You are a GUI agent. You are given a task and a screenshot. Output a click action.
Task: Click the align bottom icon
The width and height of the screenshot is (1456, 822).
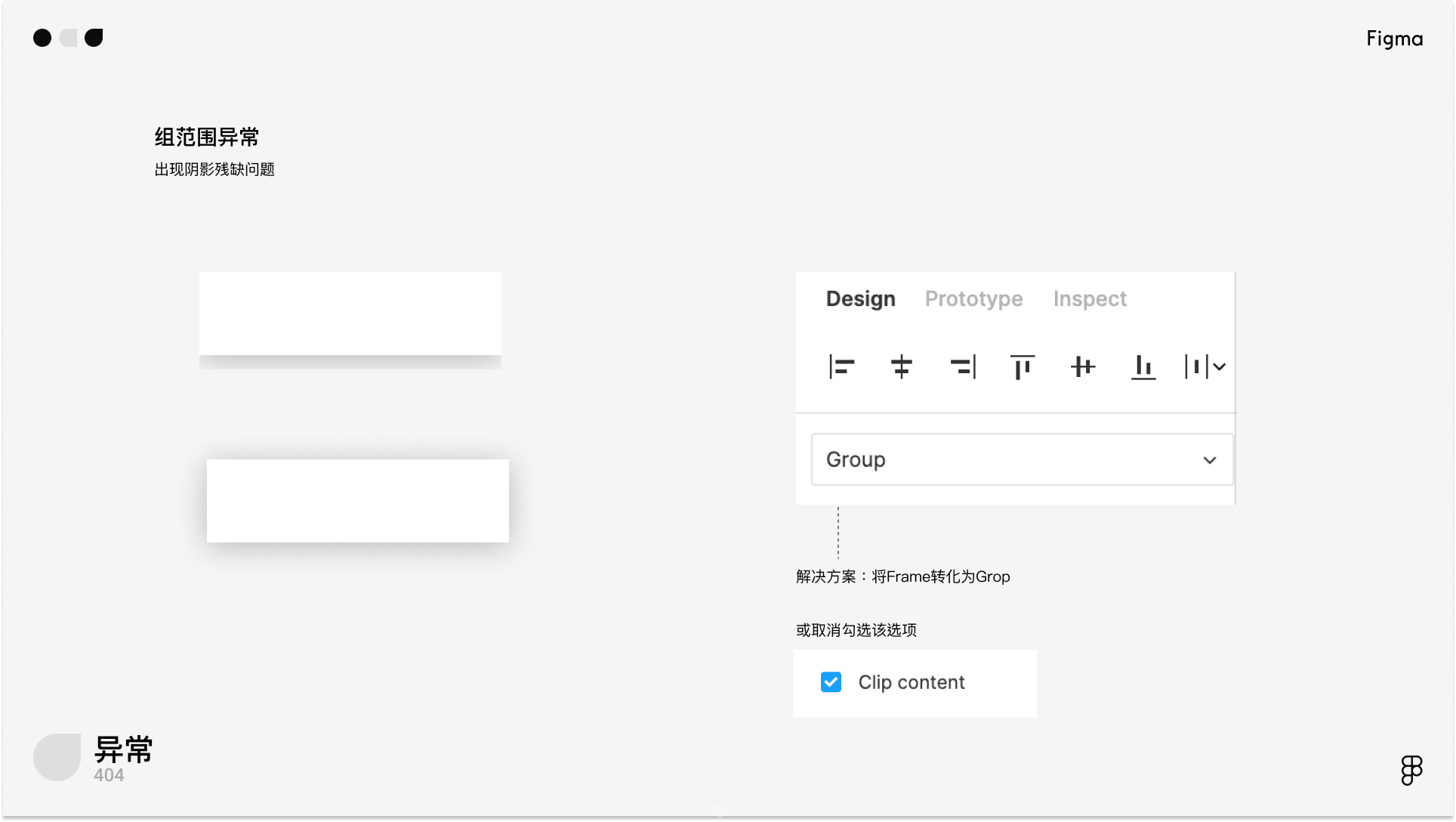(1143, 367)
